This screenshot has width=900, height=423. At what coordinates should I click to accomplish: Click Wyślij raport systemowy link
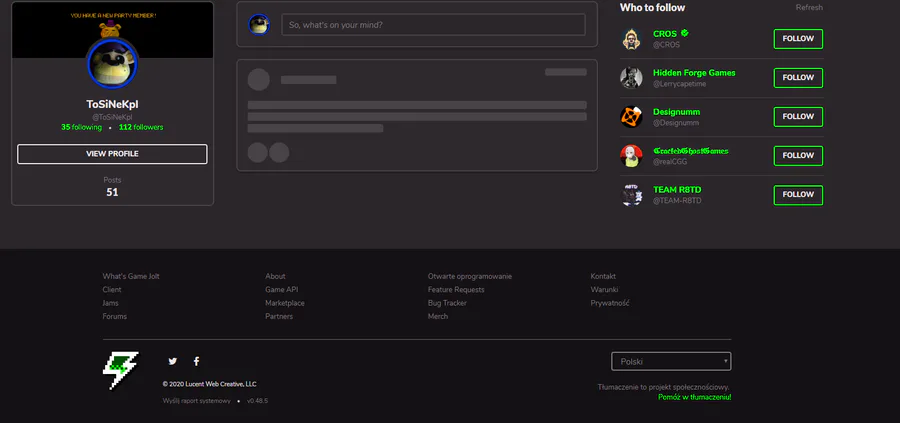pyautogui.click(x=196, y=401)
